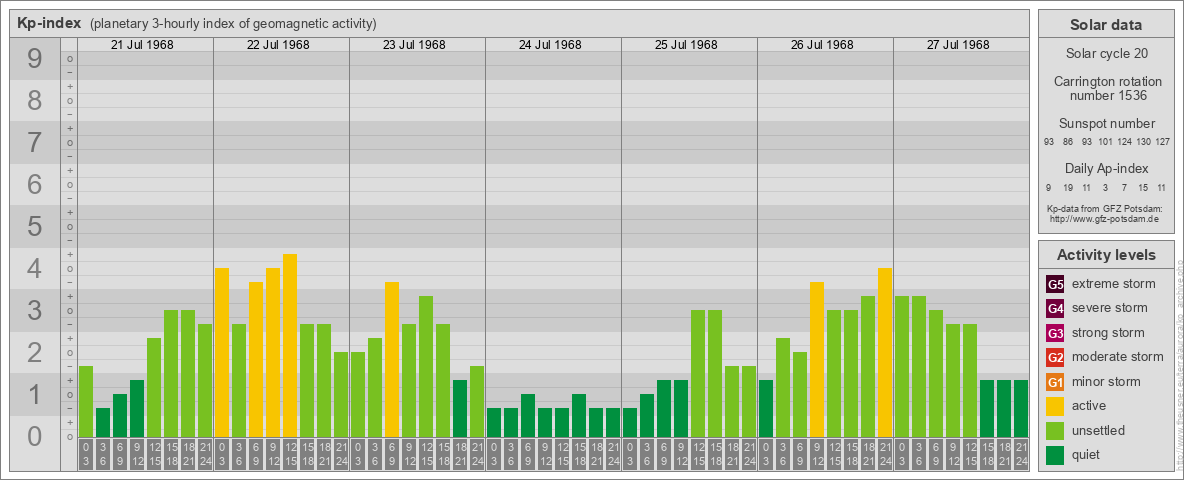Select the light green unsettled level swatch
The width and height of the screenshot is (1184, 480).
1055,431
